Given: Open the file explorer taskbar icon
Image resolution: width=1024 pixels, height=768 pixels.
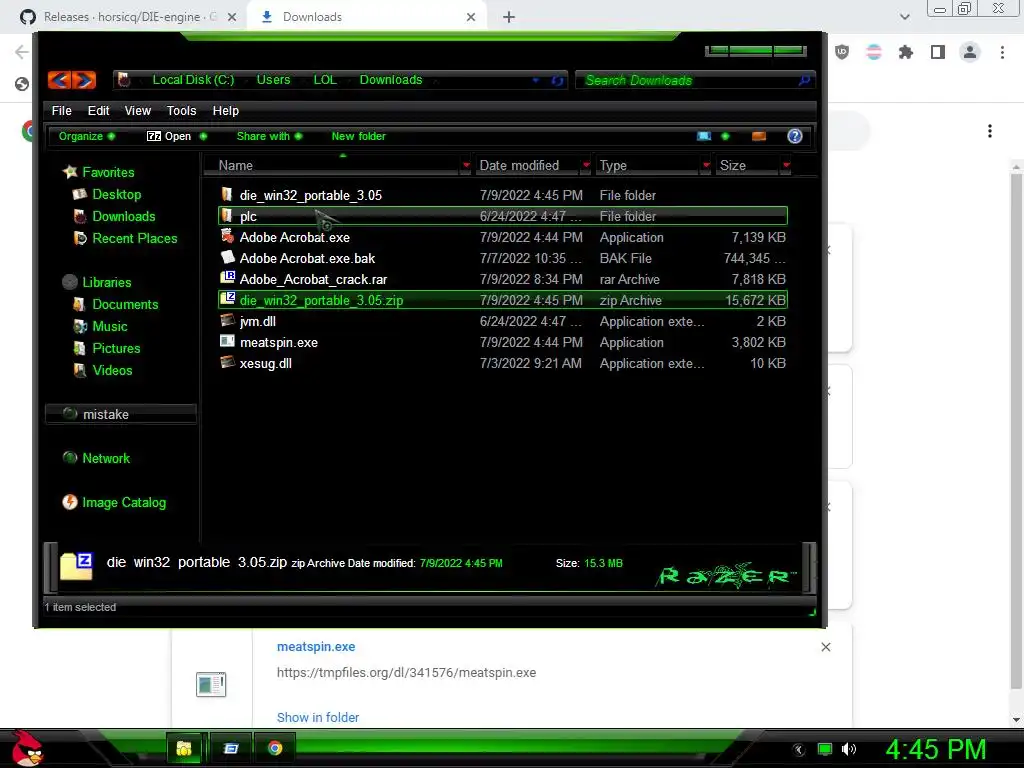Looking at the screenshot, I should [184, 748].
